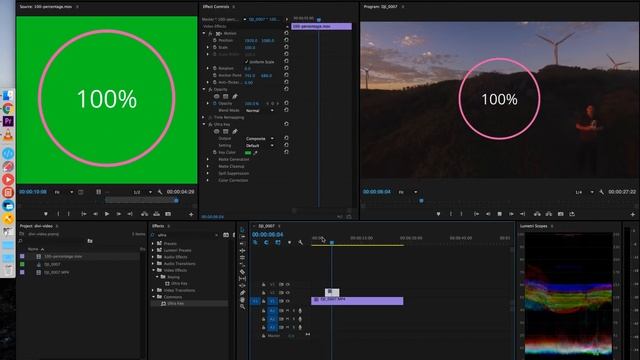Pick Key Color with the eyedropper

coord(256,153)
